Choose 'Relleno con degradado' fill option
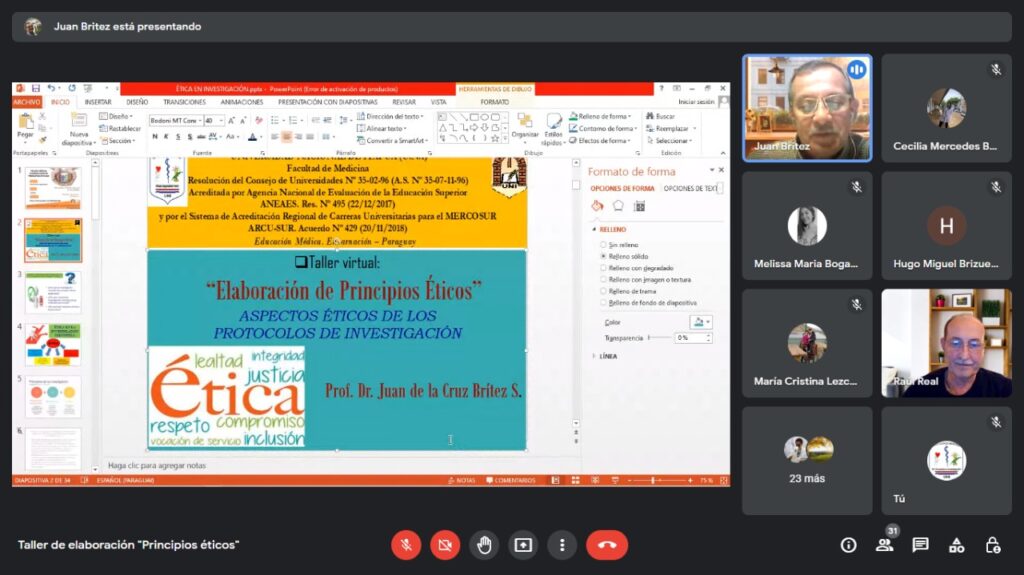 602,268
